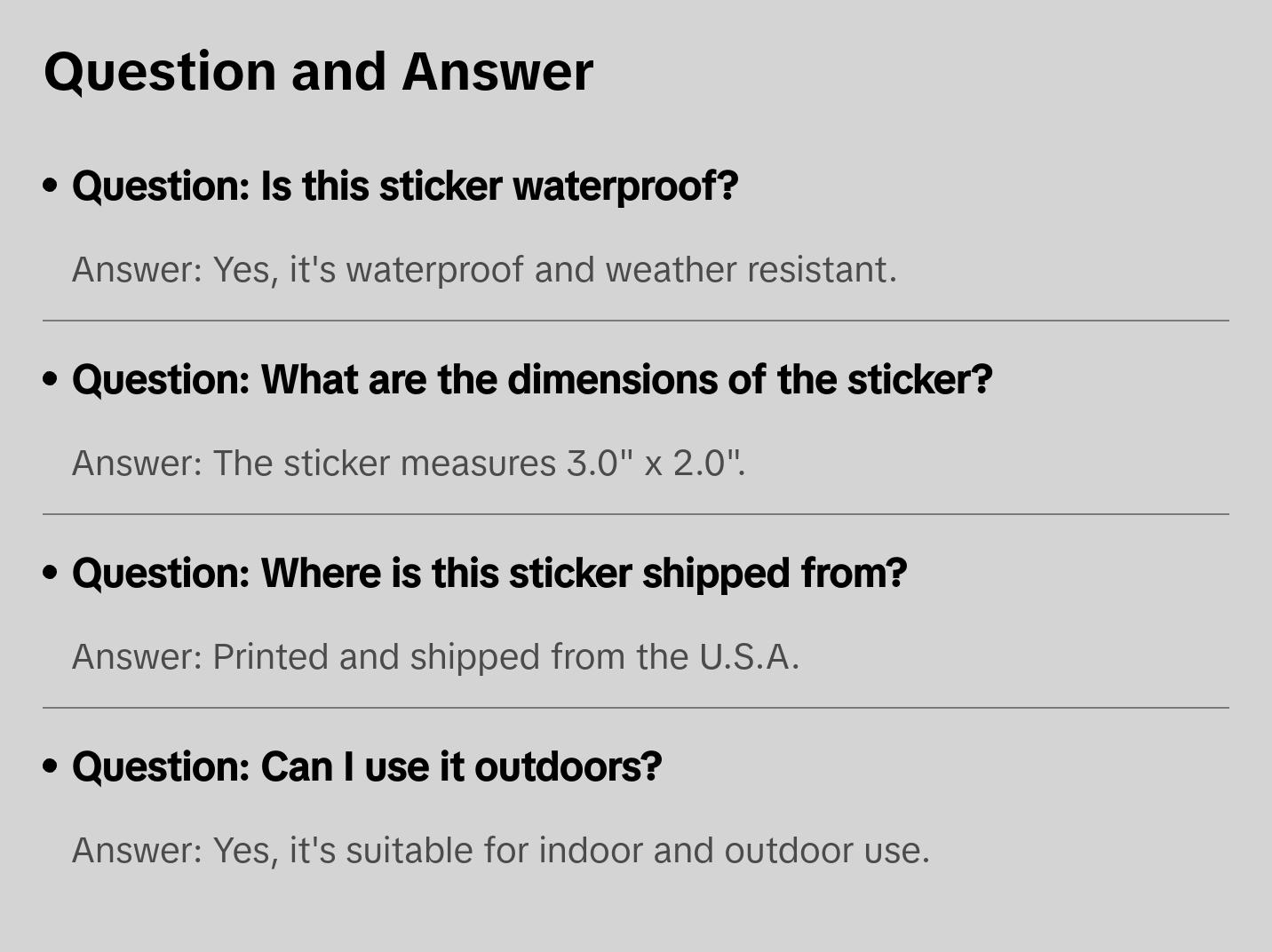The height and width of the screenshot is (952, 1272).
Task: Click the waterproof and weather resistant answer
Action: [484, 270]
